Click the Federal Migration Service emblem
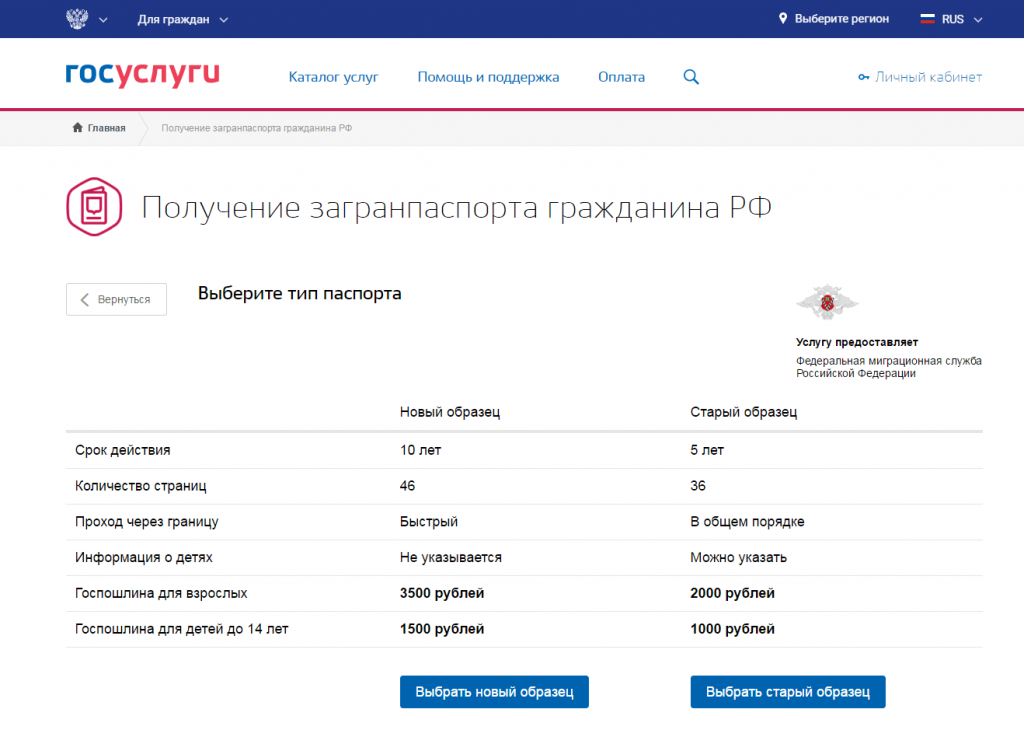The width and height of the screenshot is (1024, 730). pyautogui.click(x=827, y=302)
